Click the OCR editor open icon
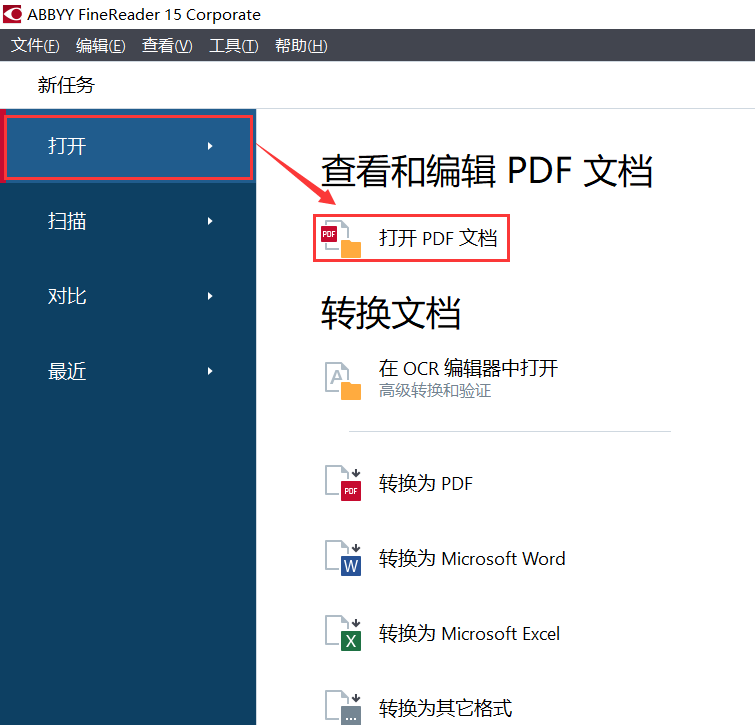The height and width of the screenshot is (725, 755). (x=343, y=381)
